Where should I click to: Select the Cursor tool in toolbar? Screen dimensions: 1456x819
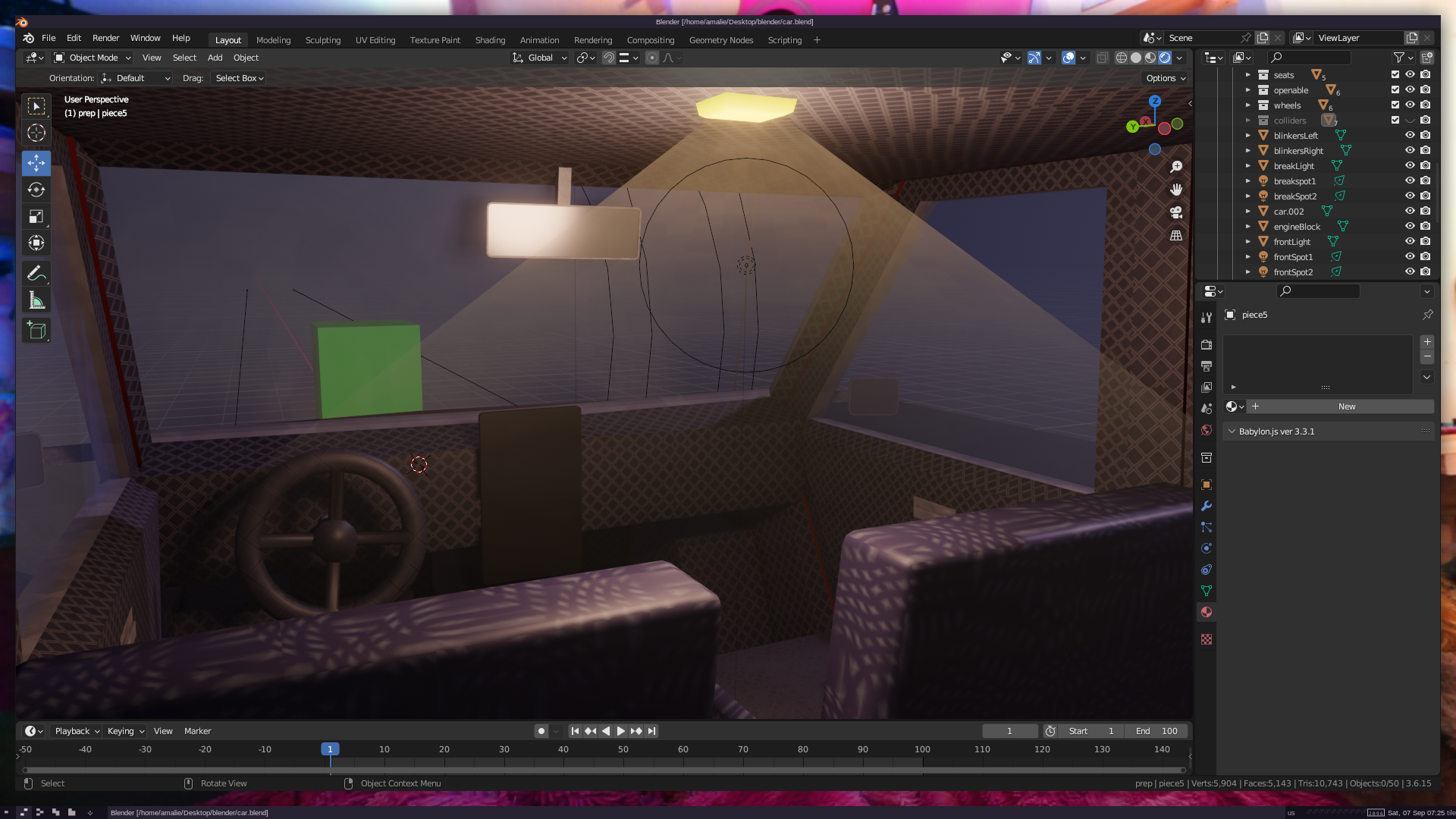coord(36,133)
